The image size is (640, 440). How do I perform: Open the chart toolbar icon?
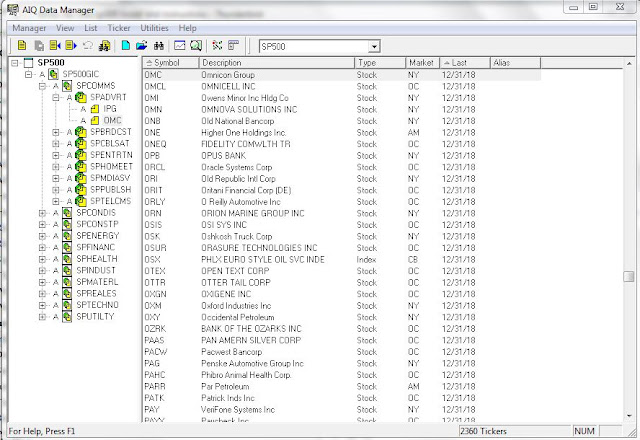tap(180, 45)
